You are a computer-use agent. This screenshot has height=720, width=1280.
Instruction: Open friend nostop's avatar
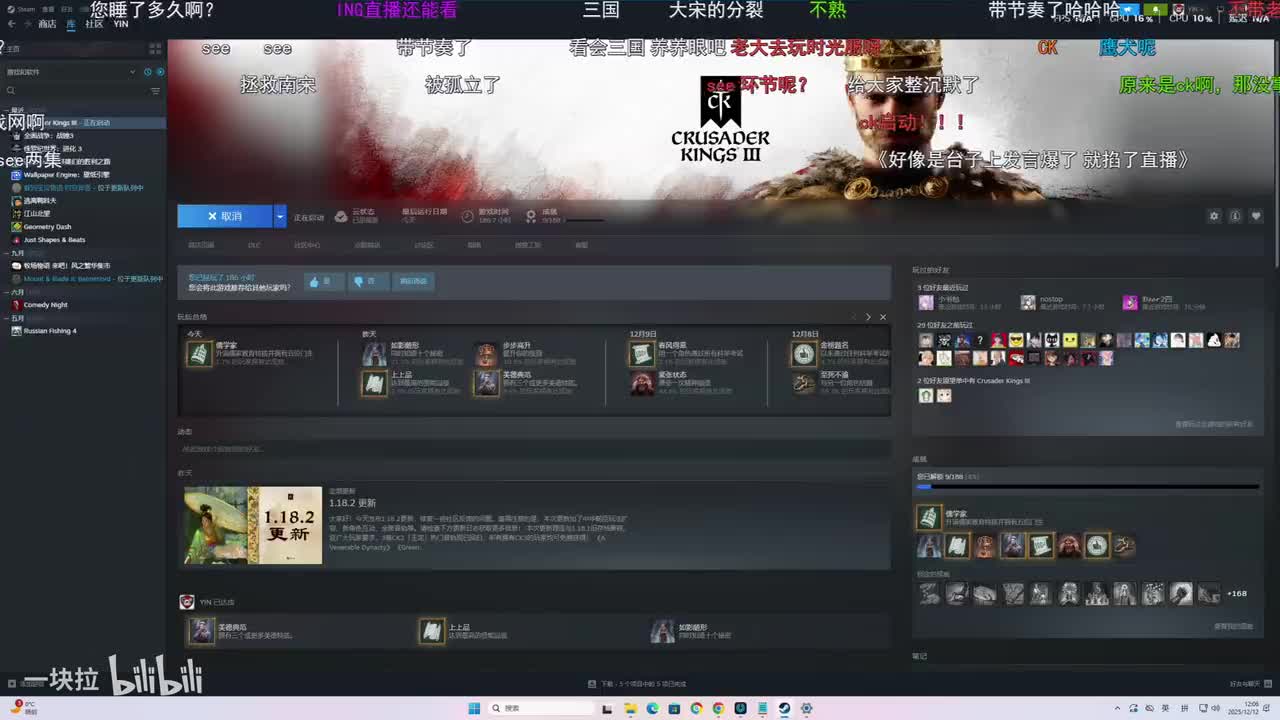(1028, 302)
